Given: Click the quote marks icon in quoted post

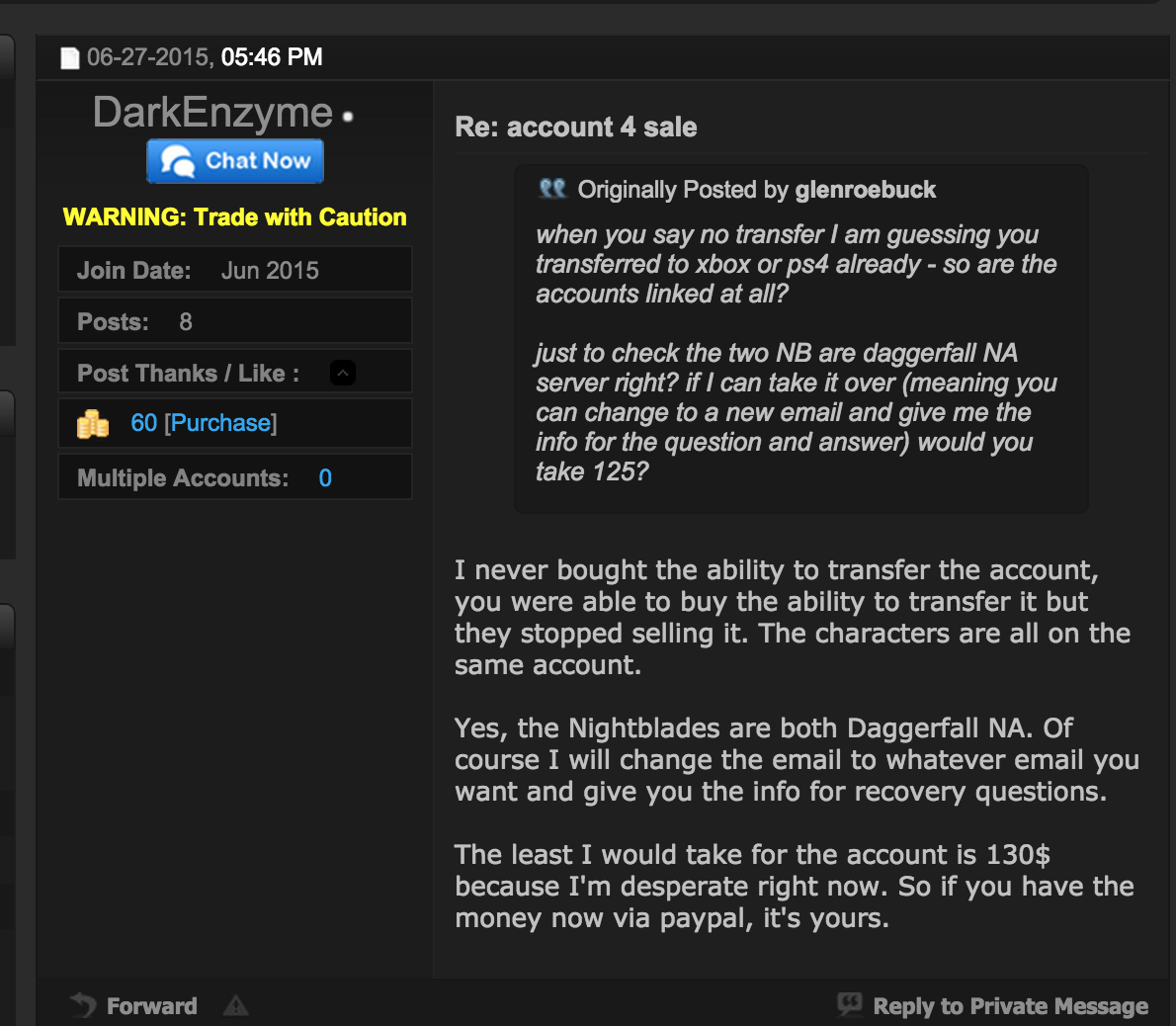Looking at the screenshot, I should [552, 188].
